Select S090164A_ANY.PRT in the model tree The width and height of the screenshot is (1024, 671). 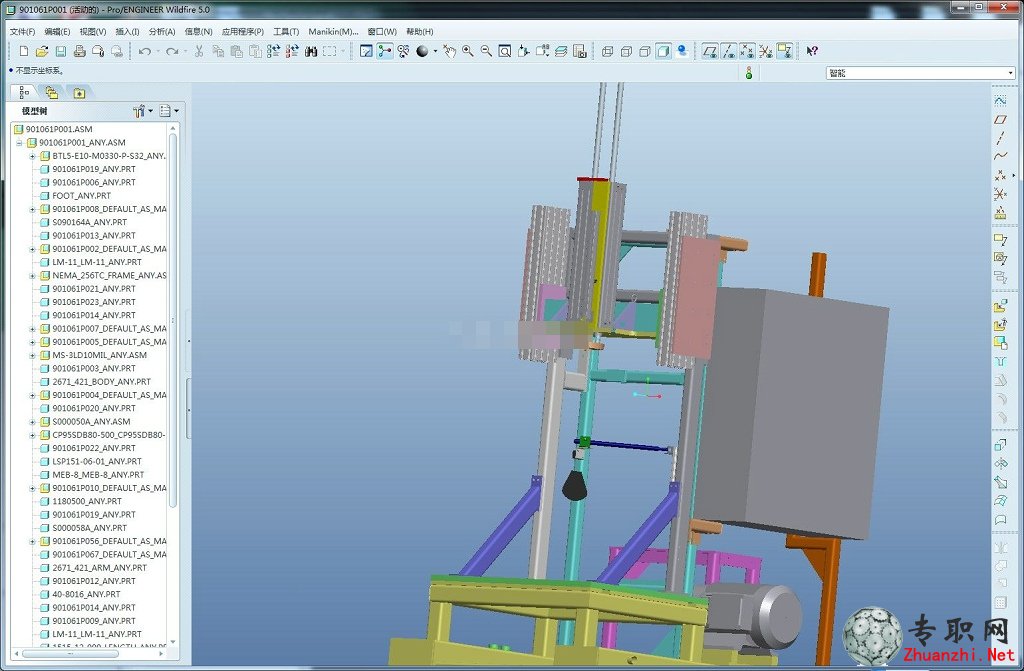(89, 222)
